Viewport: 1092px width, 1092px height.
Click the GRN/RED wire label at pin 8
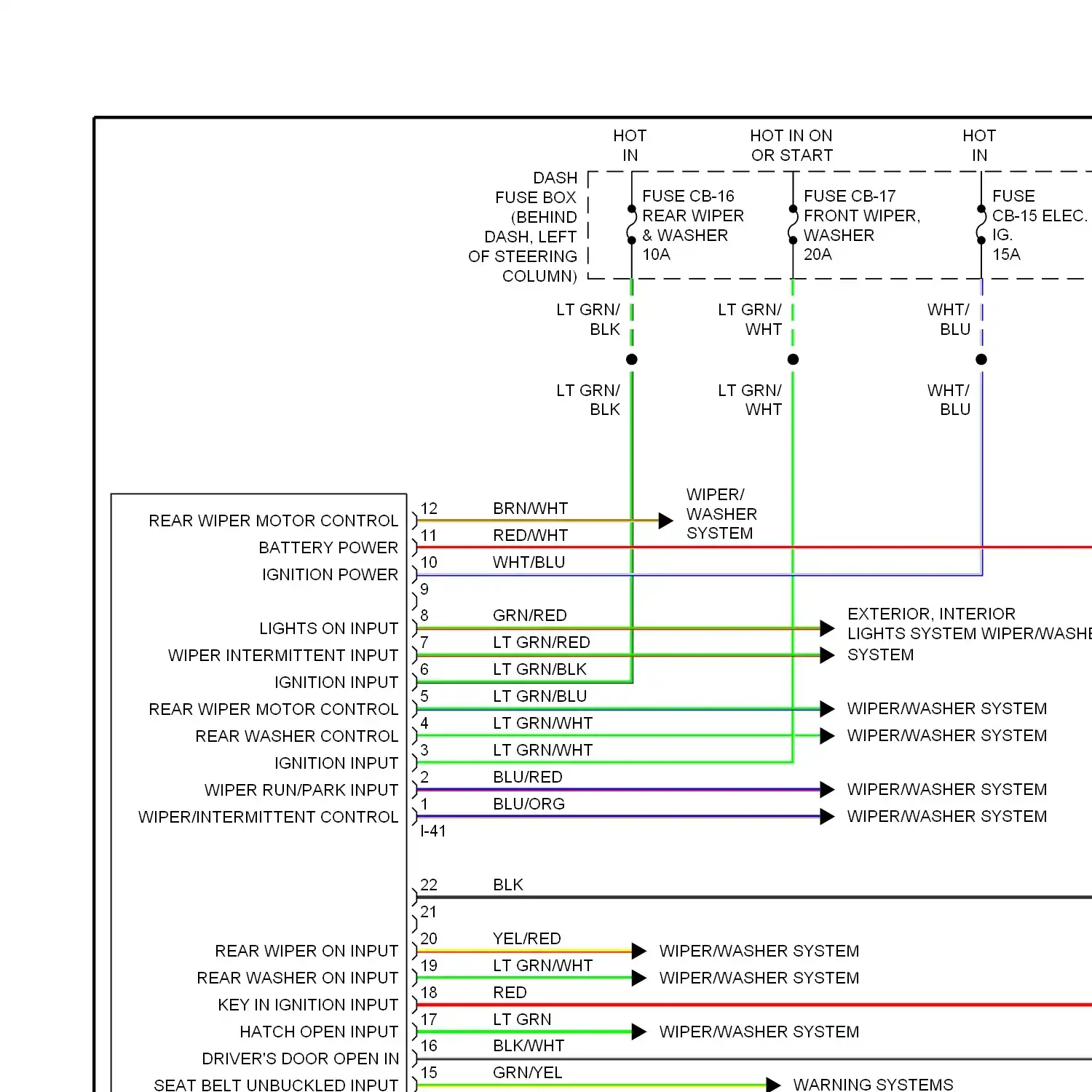(529, 615)
